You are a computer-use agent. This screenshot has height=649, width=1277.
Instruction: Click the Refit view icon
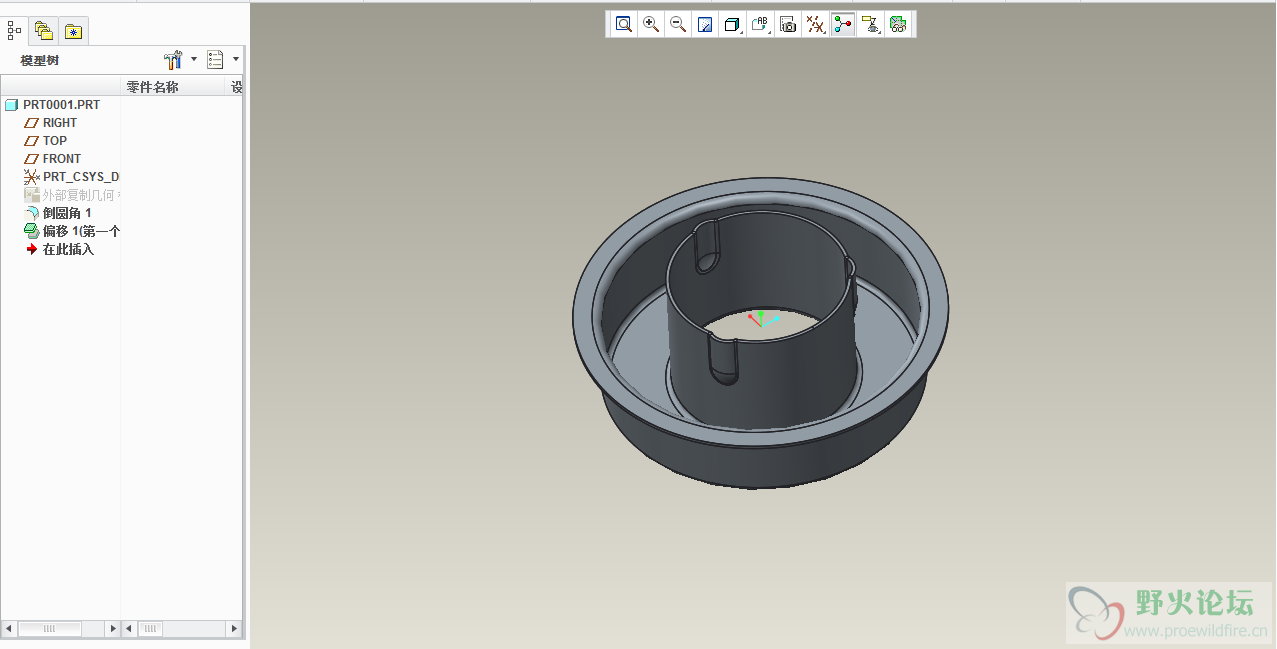(x=624, y=24)
